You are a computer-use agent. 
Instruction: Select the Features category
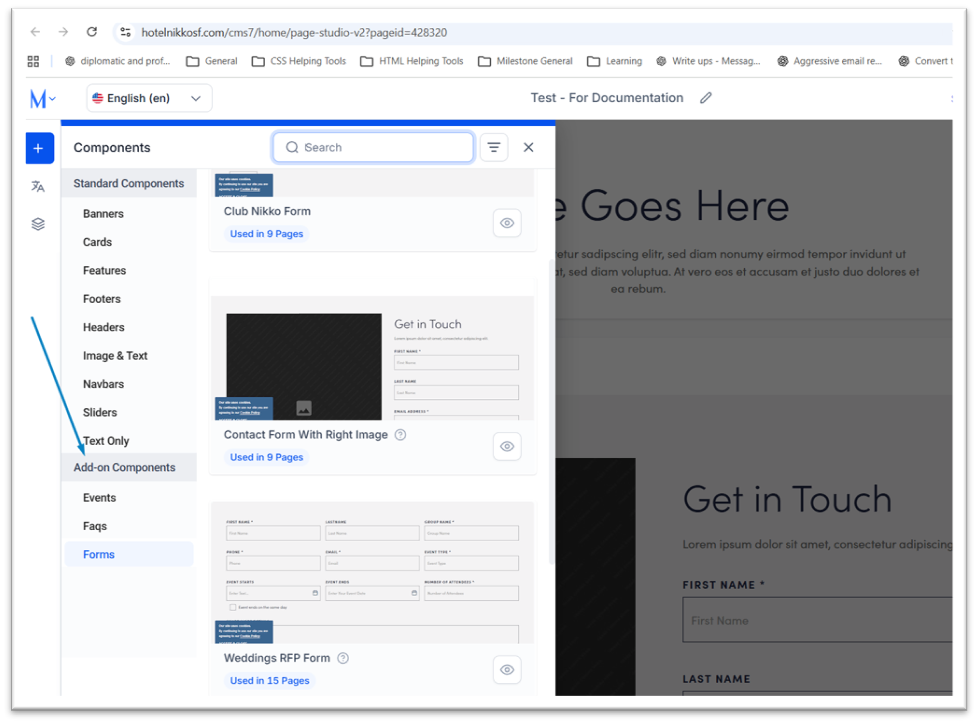click(x=104, y=271)
